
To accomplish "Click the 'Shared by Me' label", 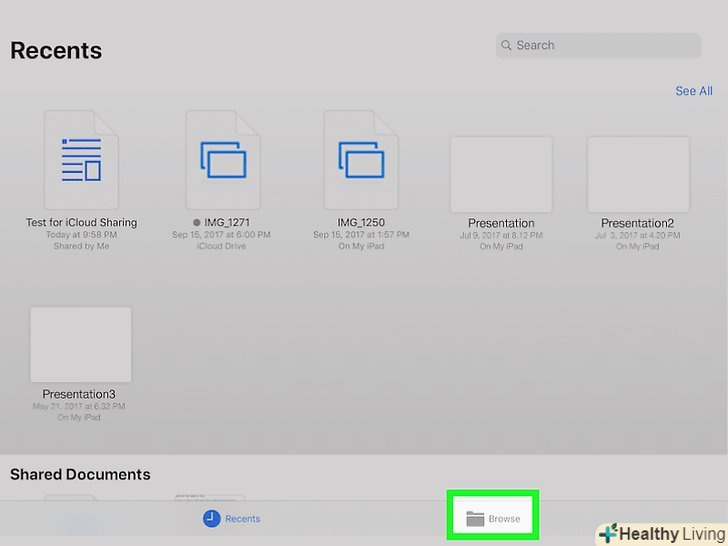I will coord(81,246).
